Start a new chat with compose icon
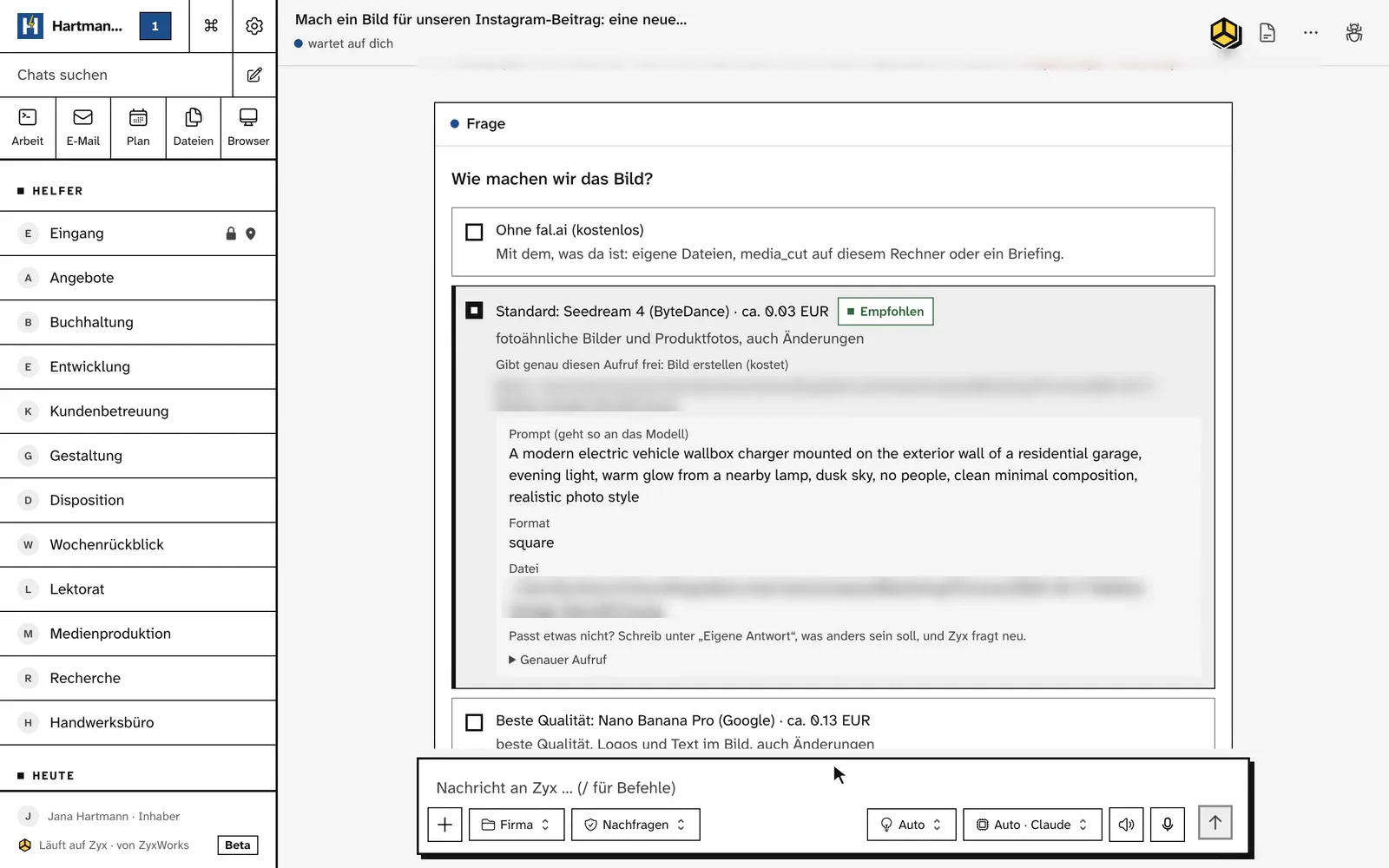 [x=254, y=75]
